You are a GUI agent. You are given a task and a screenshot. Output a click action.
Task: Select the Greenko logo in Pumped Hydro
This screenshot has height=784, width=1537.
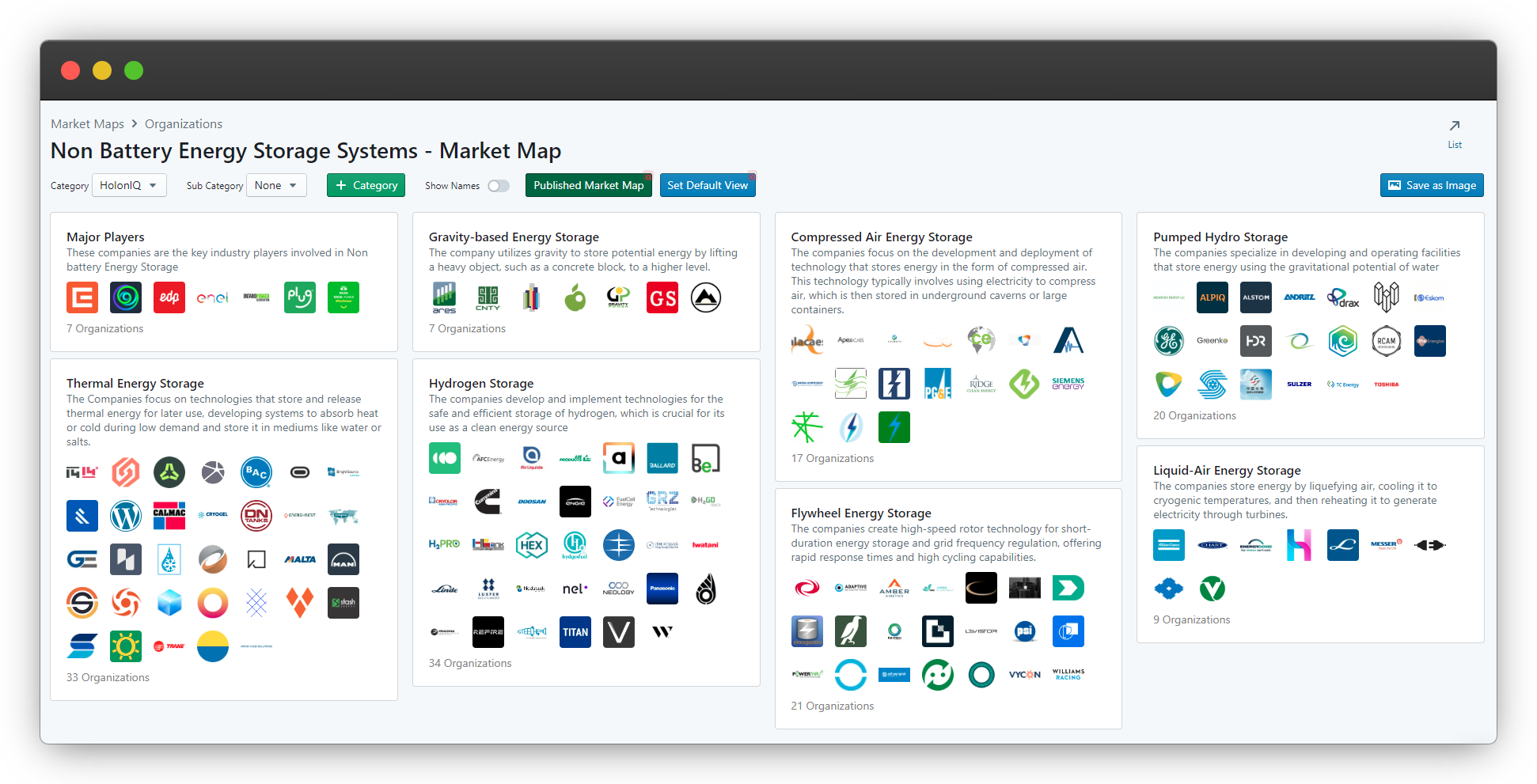[x=1213, y=341]
